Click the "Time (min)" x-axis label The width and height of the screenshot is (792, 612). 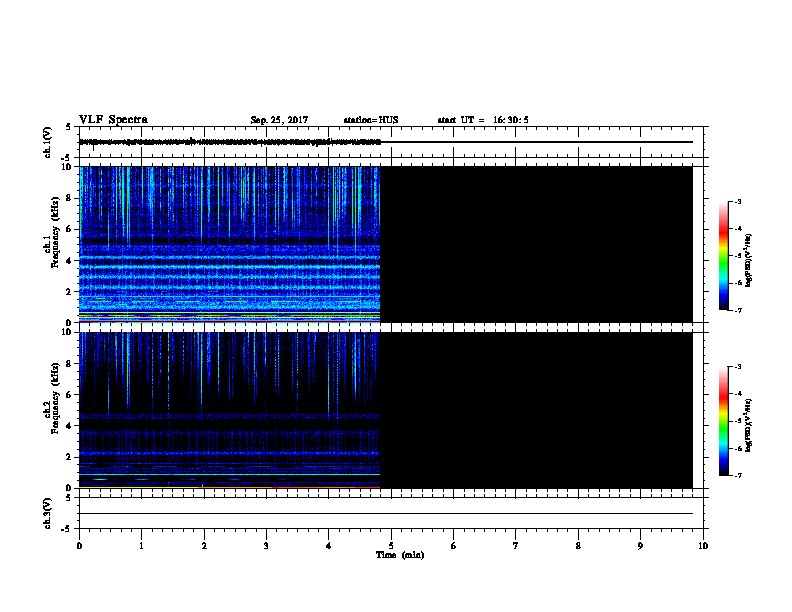pyautogui.click(x=400, y=555)
